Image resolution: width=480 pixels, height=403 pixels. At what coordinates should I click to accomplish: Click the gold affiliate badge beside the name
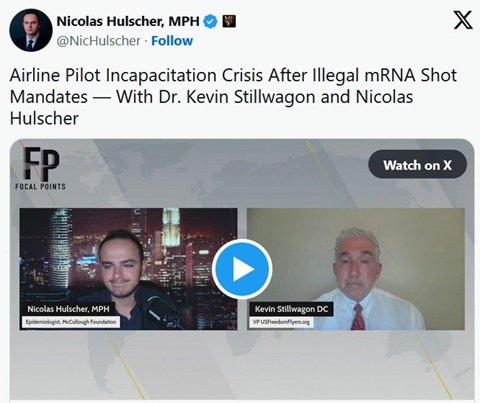229,21
